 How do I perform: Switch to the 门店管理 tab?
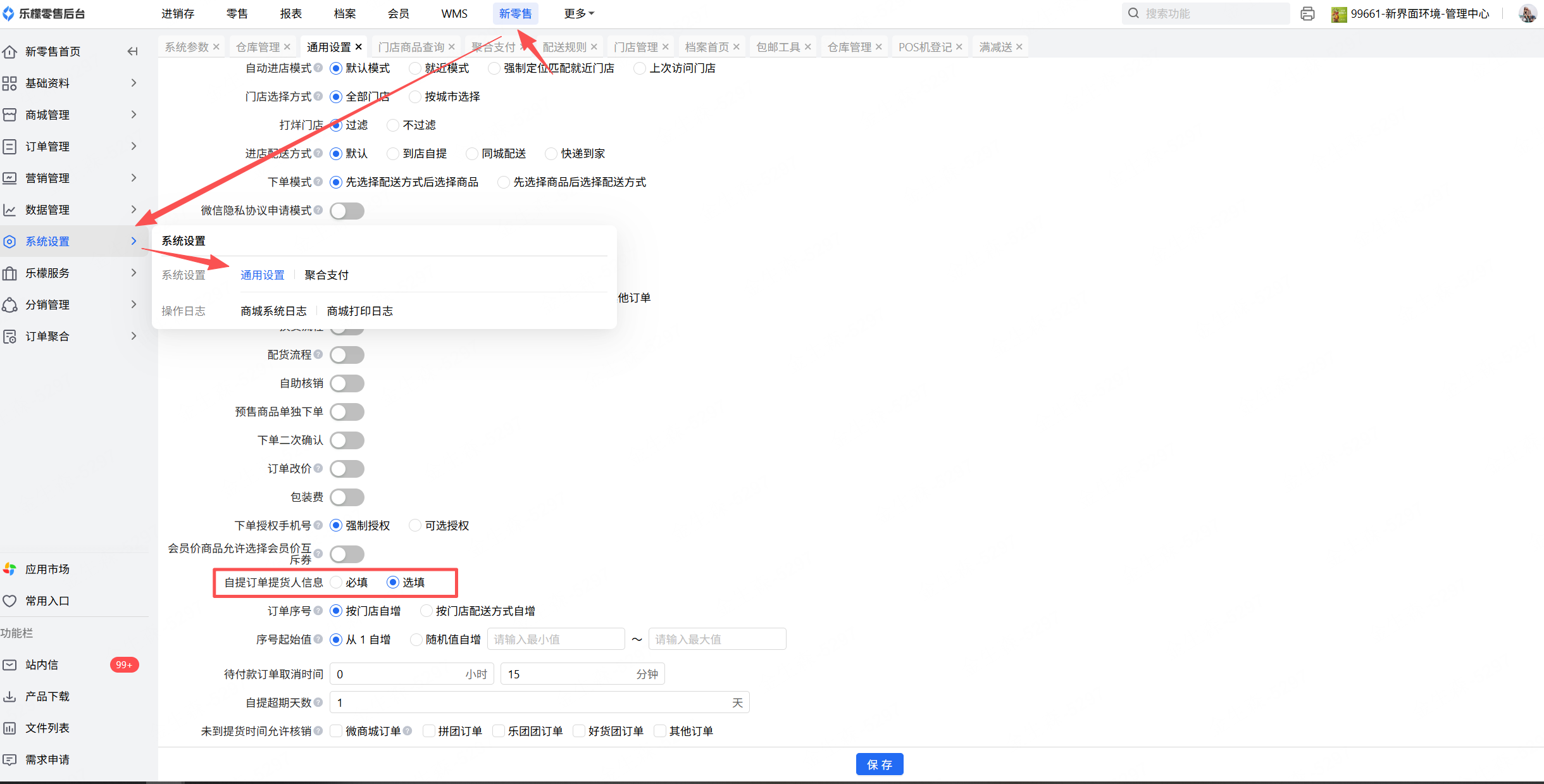635,47
